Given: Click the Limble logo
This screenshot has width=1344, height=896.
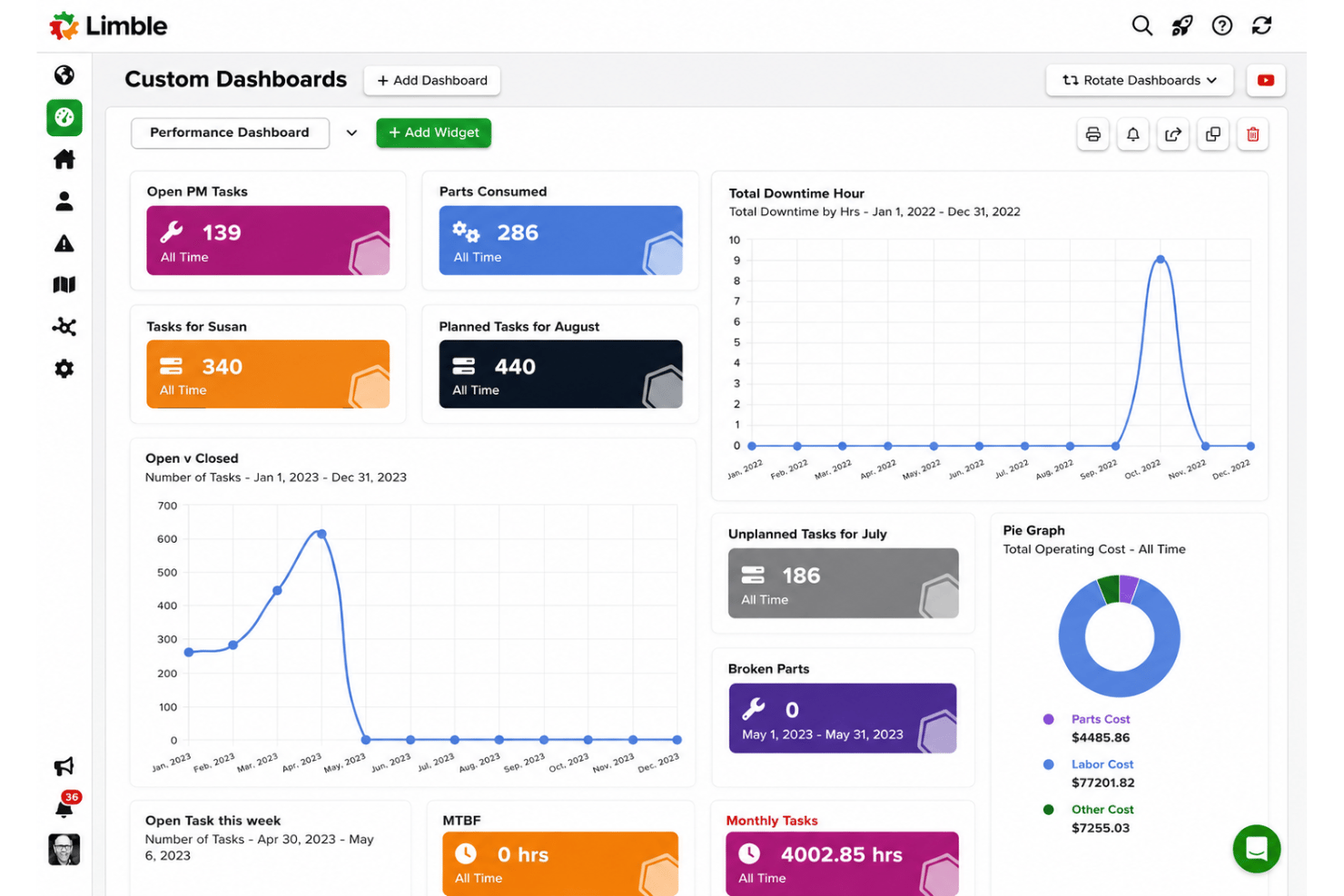Looking at the screenshot, I should (108, 25).
